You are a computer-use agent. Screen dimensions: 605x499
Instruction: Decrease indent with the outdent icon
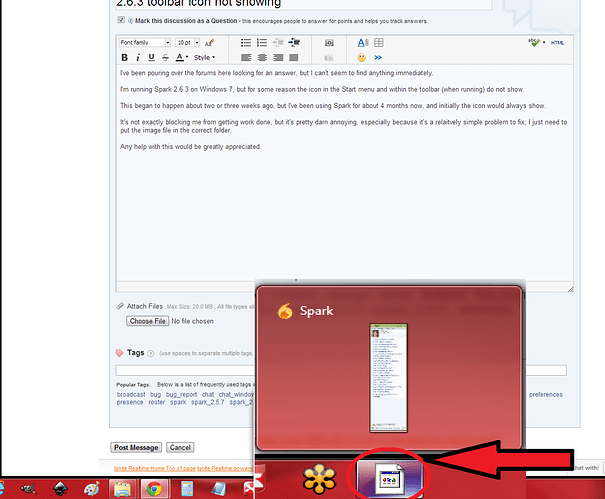tap(278, 42)
